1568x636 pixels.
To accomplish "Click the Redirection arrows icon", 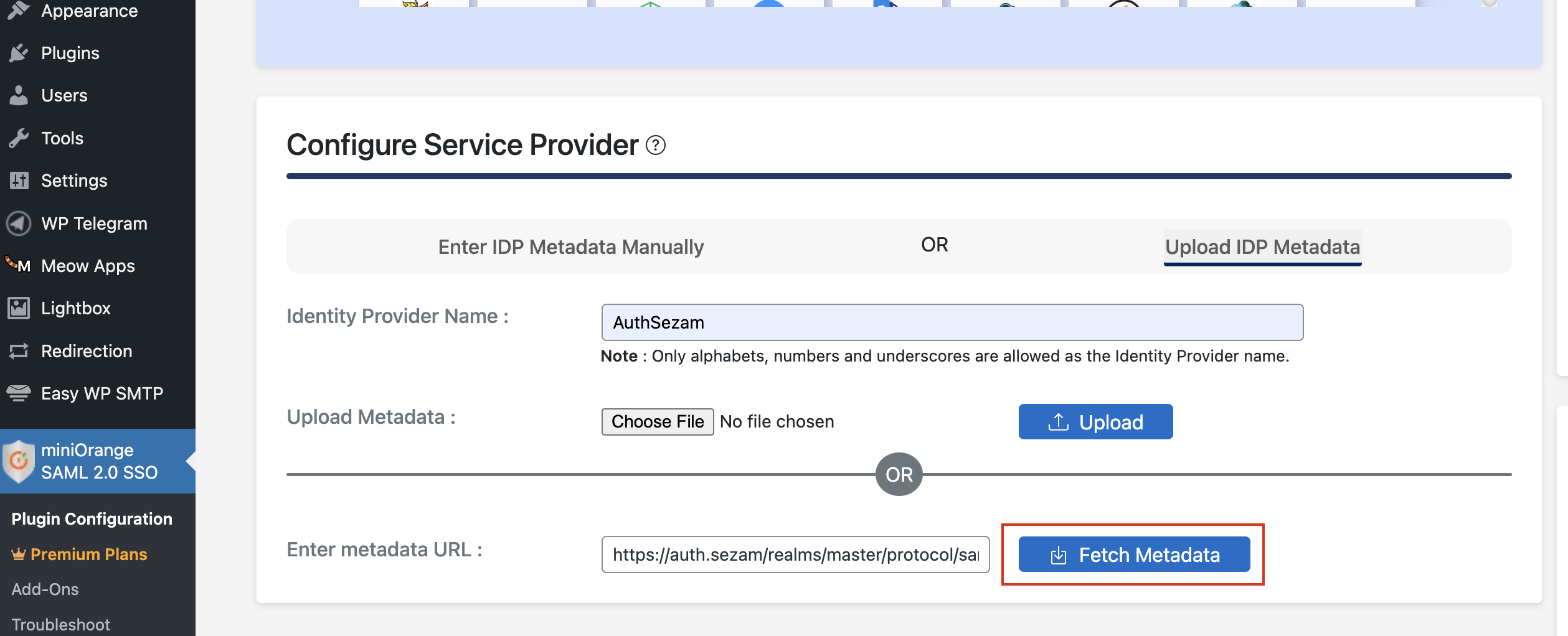I will (19, 351).
